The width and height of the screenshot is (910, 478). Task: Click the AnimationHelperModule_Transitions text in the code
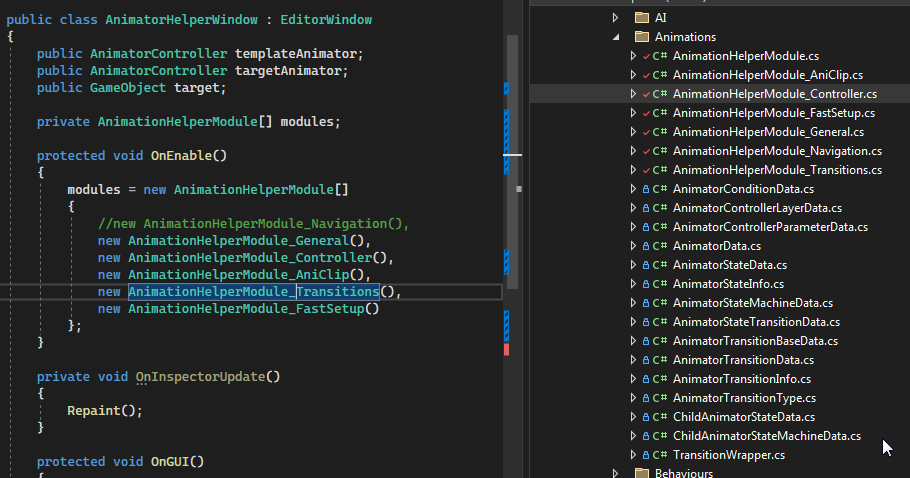[x=253, y=292]
